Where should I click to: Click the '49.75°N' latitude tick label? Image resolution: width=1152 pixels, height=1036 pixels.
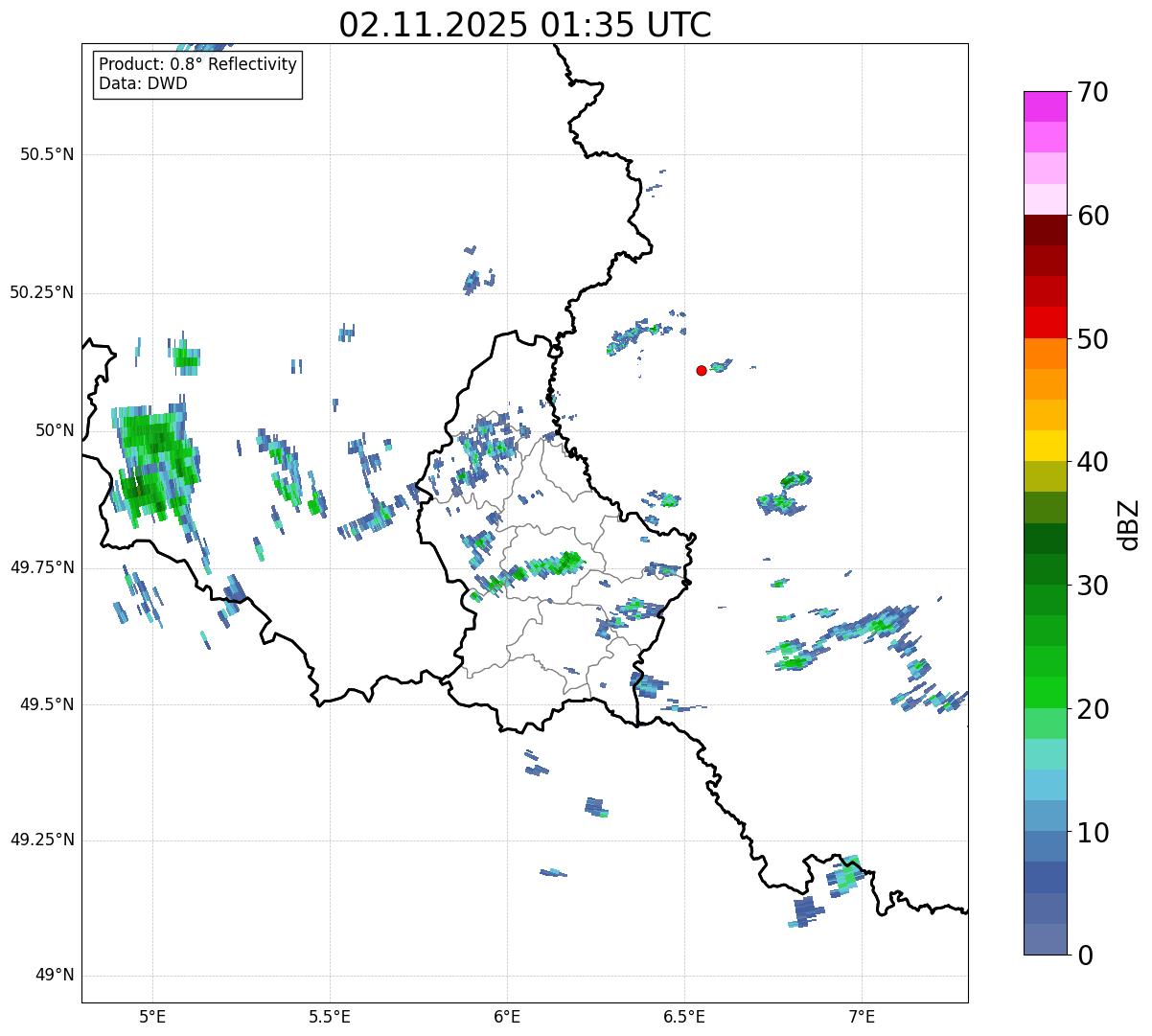[x=41, y=567]
